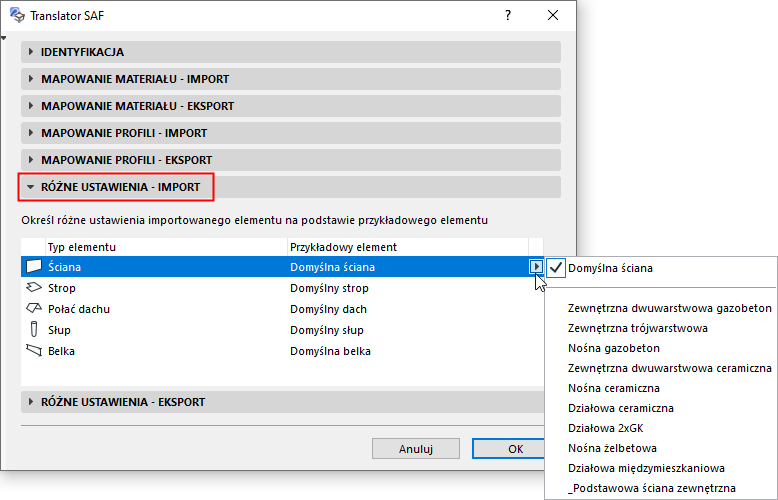
Task: Expand MAPOWANIE PROFILI - IMPORT section
Action: [291, 133]
